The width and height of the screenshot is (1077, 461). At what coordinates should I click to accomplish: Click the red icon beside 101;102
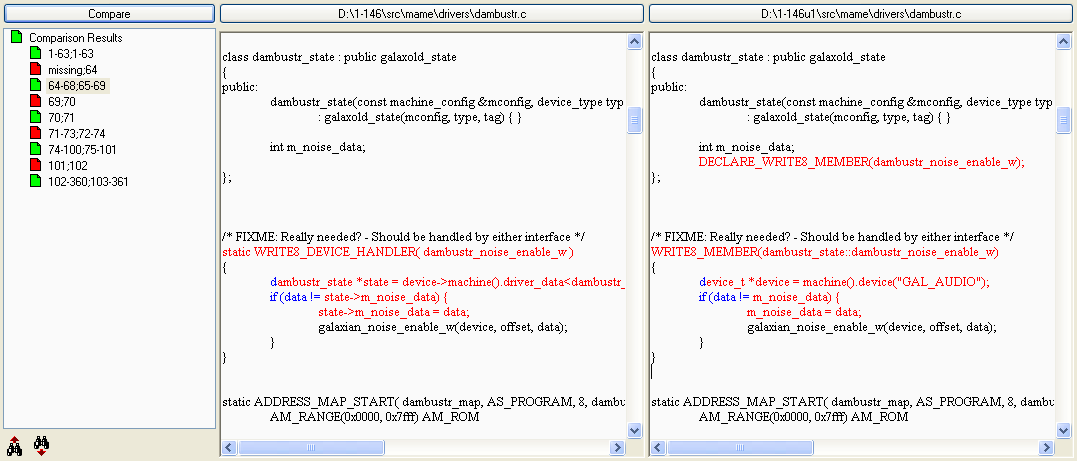(x=36, y=166)
